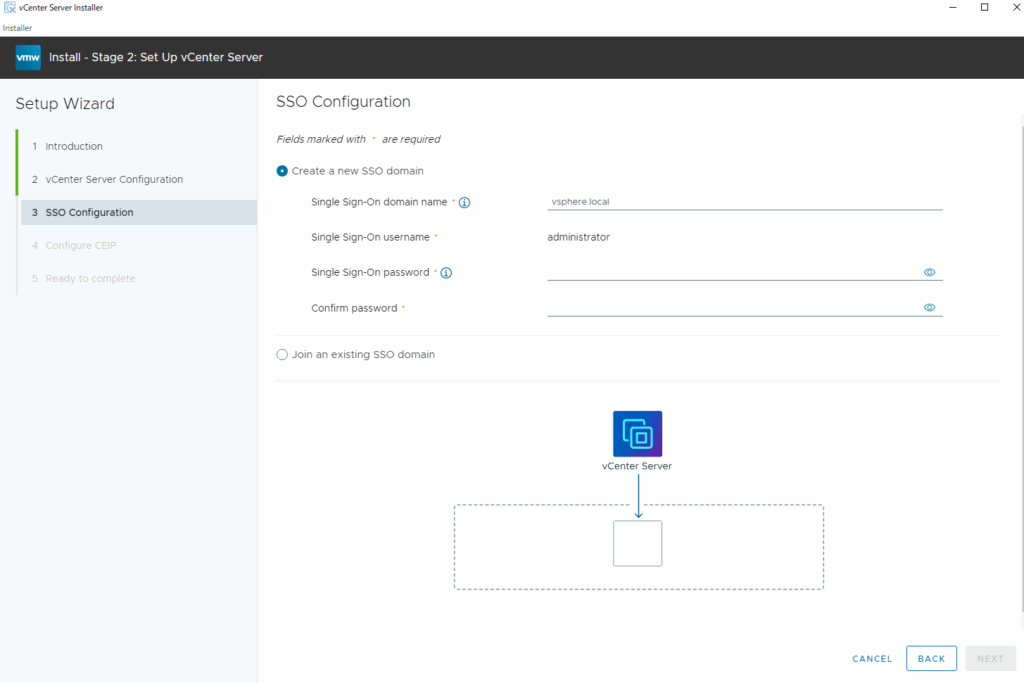1024x683 pixels.
Task: Click into the Confirm password field
Action: (732, 308)
